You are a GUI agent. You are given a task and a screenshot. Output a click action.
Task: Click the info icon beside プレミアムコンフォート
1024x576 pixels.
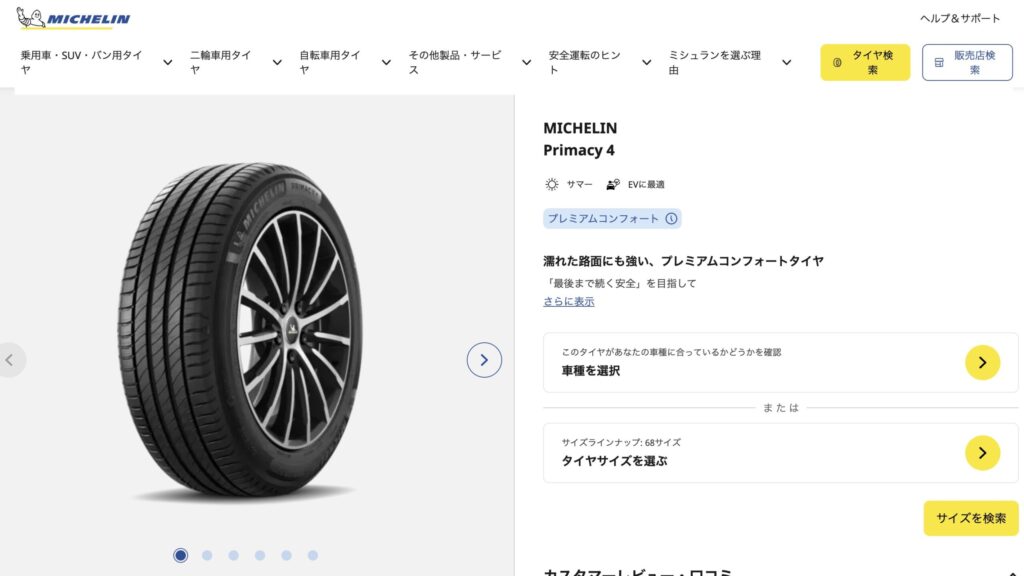[671, 218]
